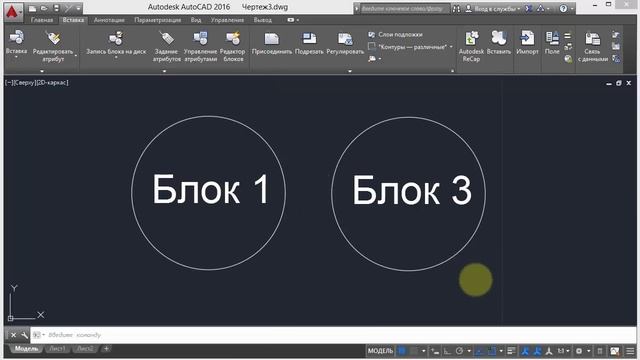The image size is (640, 360).
Task: Toggle ortho mode in status bar
Action: tap(447, 351)
